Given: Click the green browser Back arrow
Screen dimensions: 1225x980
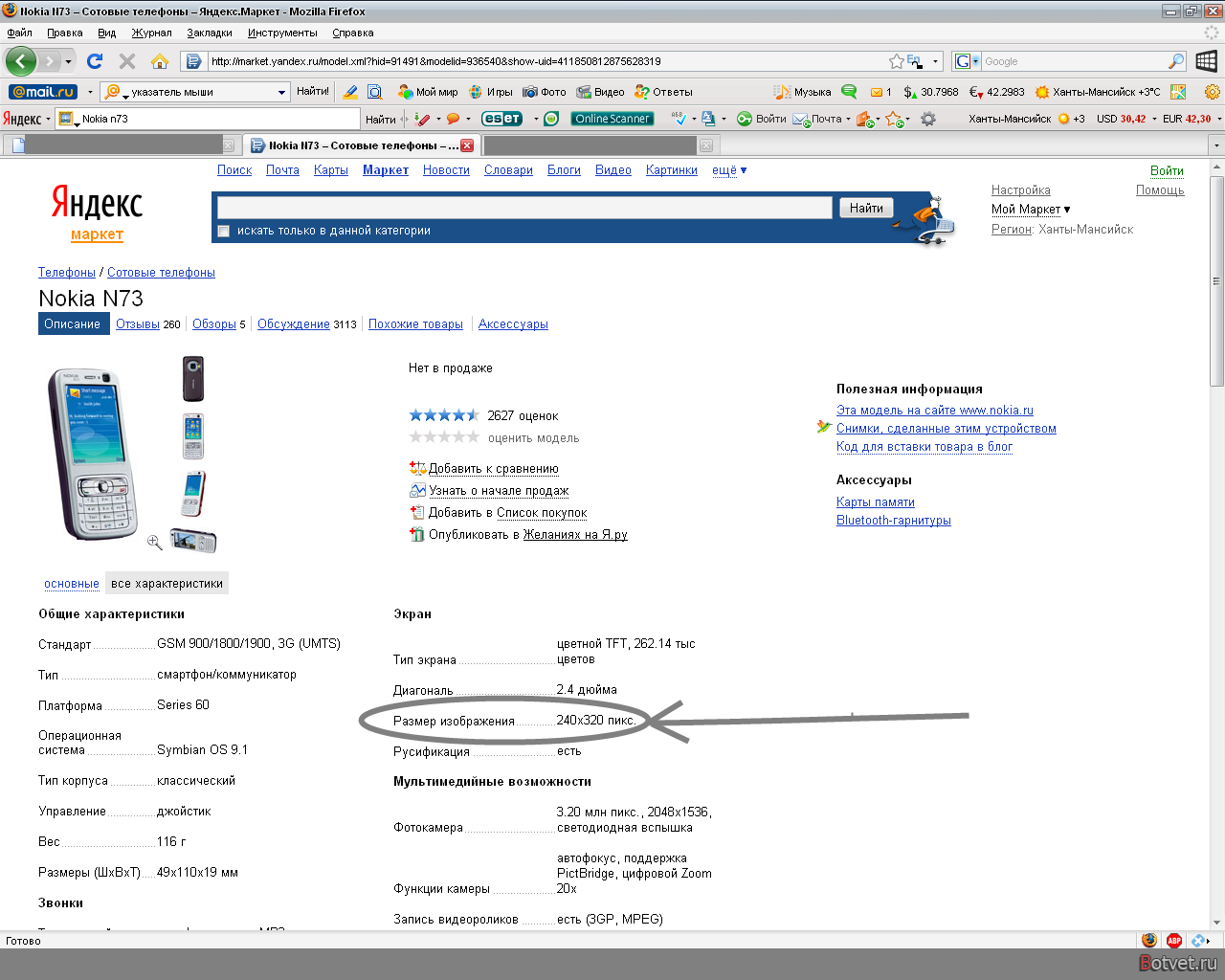Looking at the screenshot, I should coord(21,61).
